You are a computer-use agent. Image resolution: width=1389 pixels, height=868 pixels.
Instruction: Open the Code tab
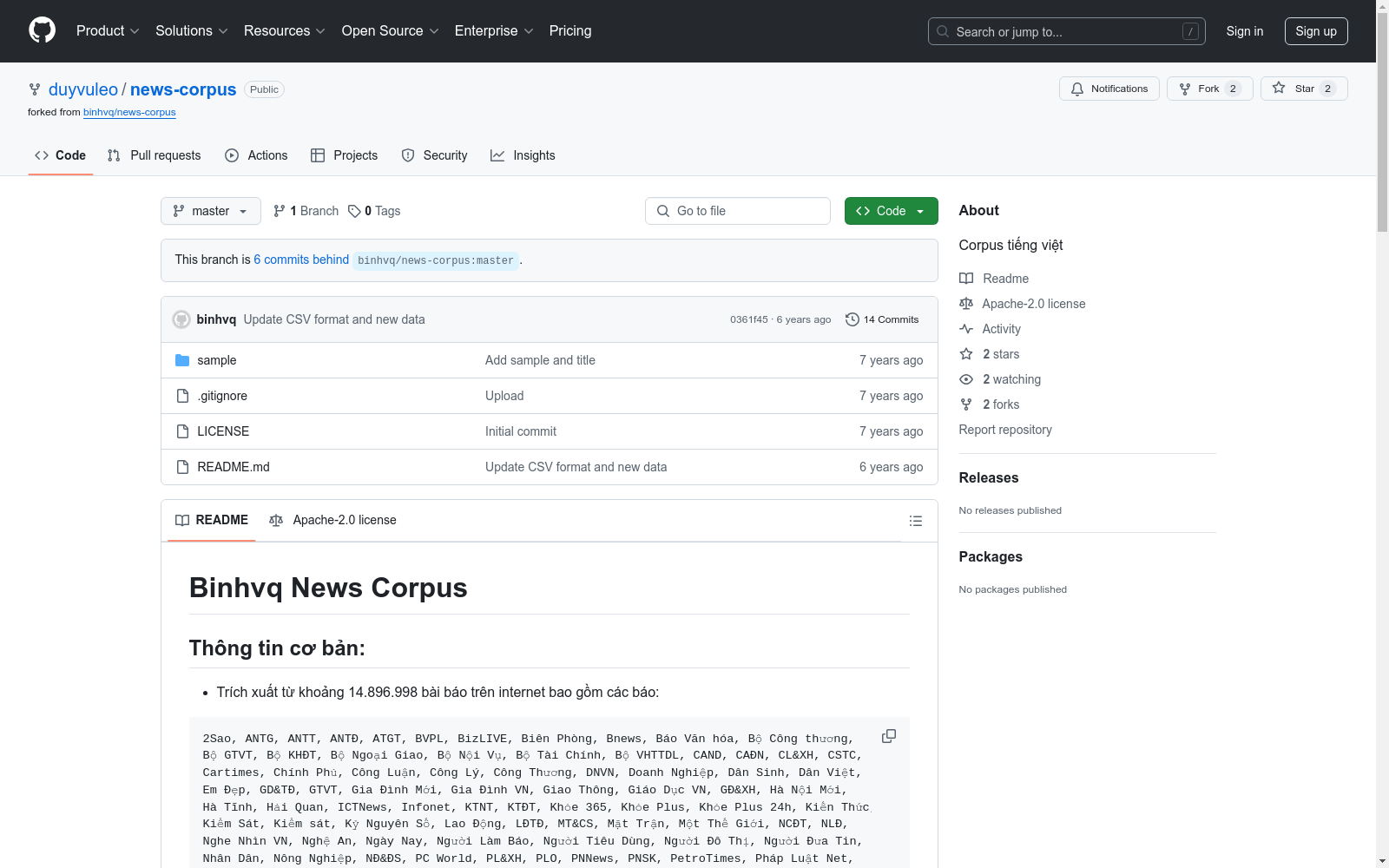click(x=61, y=155)
